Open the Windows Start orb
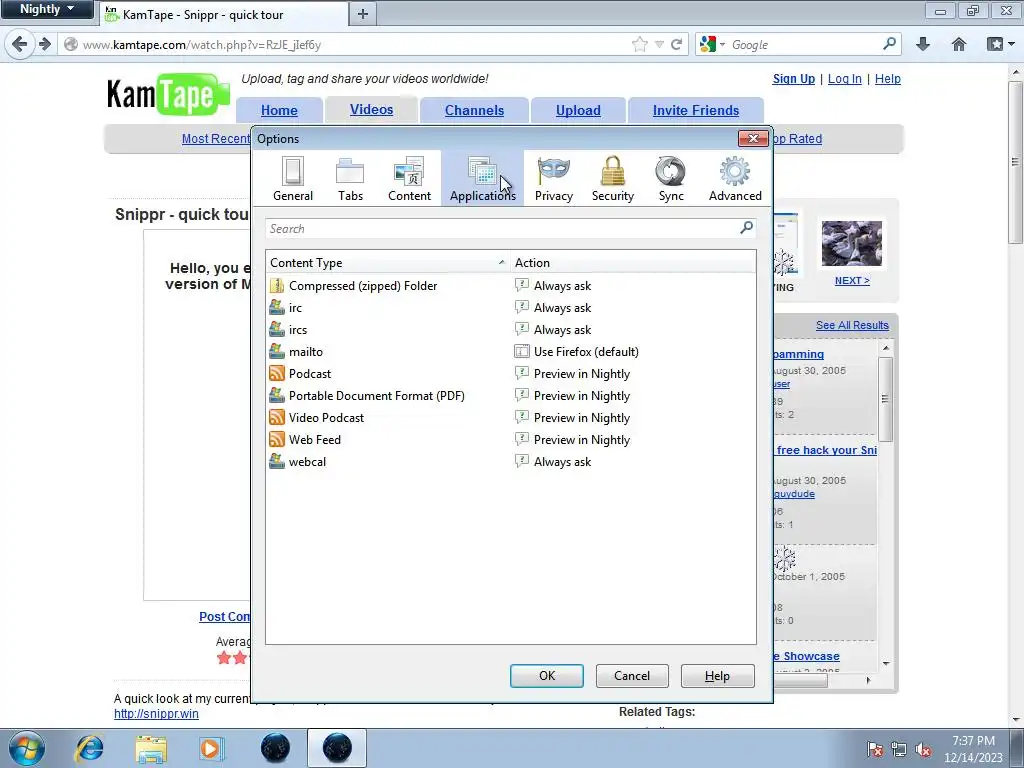Viewport: 1024px width, 768px height. coord(27,748)
